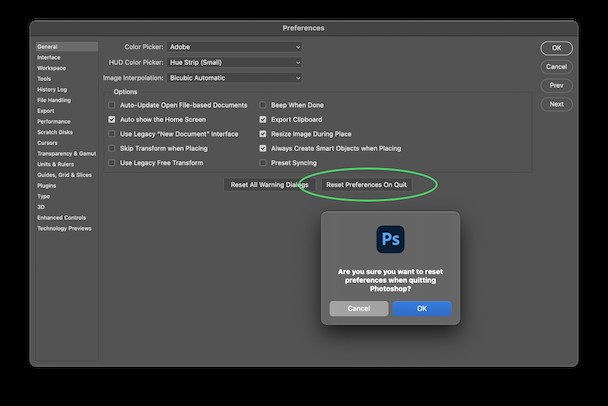Switch to Performance preferences
Screen dimensions: 608x406
[x=54, y=121]
